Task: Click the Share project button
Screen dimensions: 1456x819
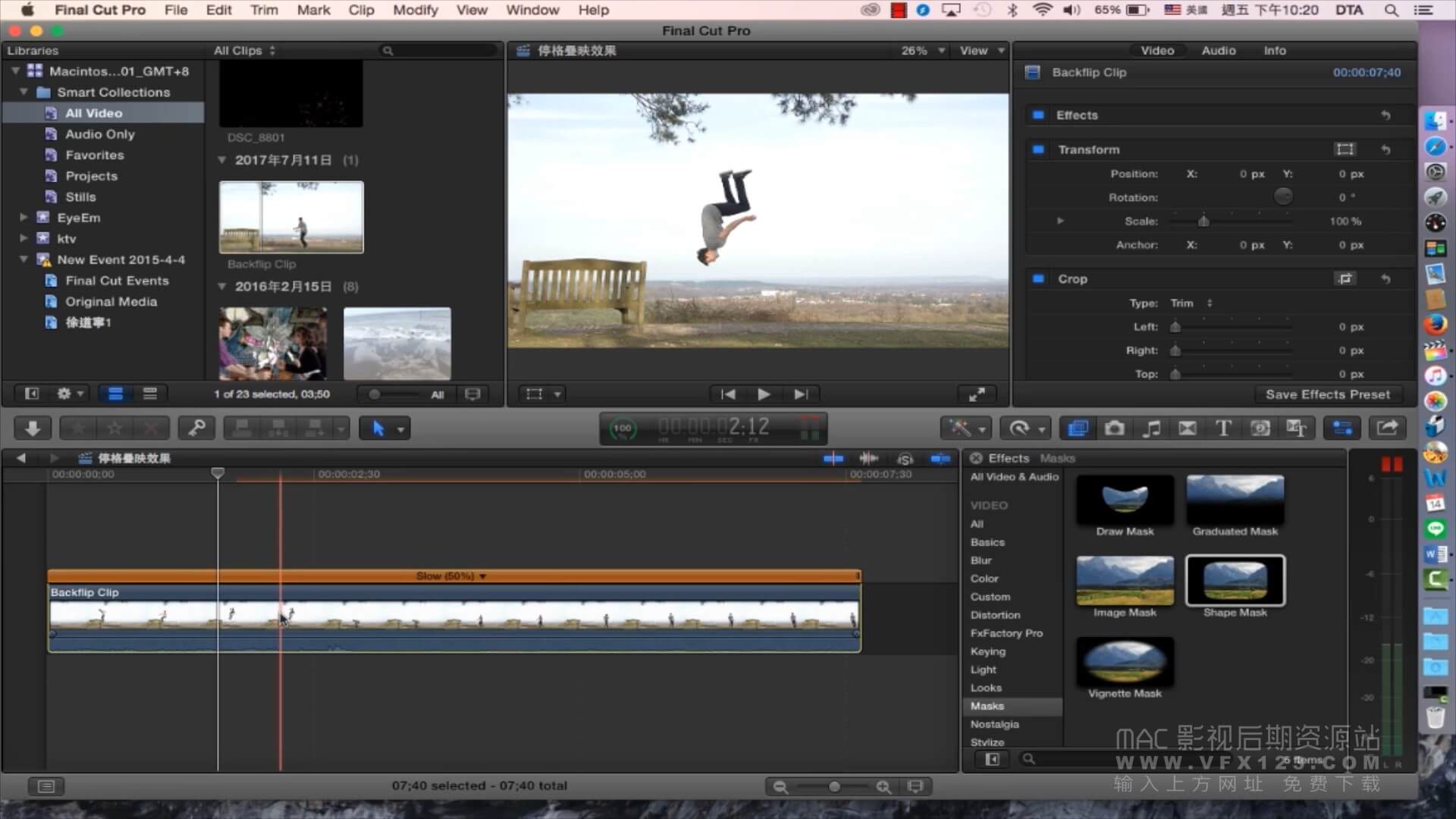Action: click(x=1388, y=428)
